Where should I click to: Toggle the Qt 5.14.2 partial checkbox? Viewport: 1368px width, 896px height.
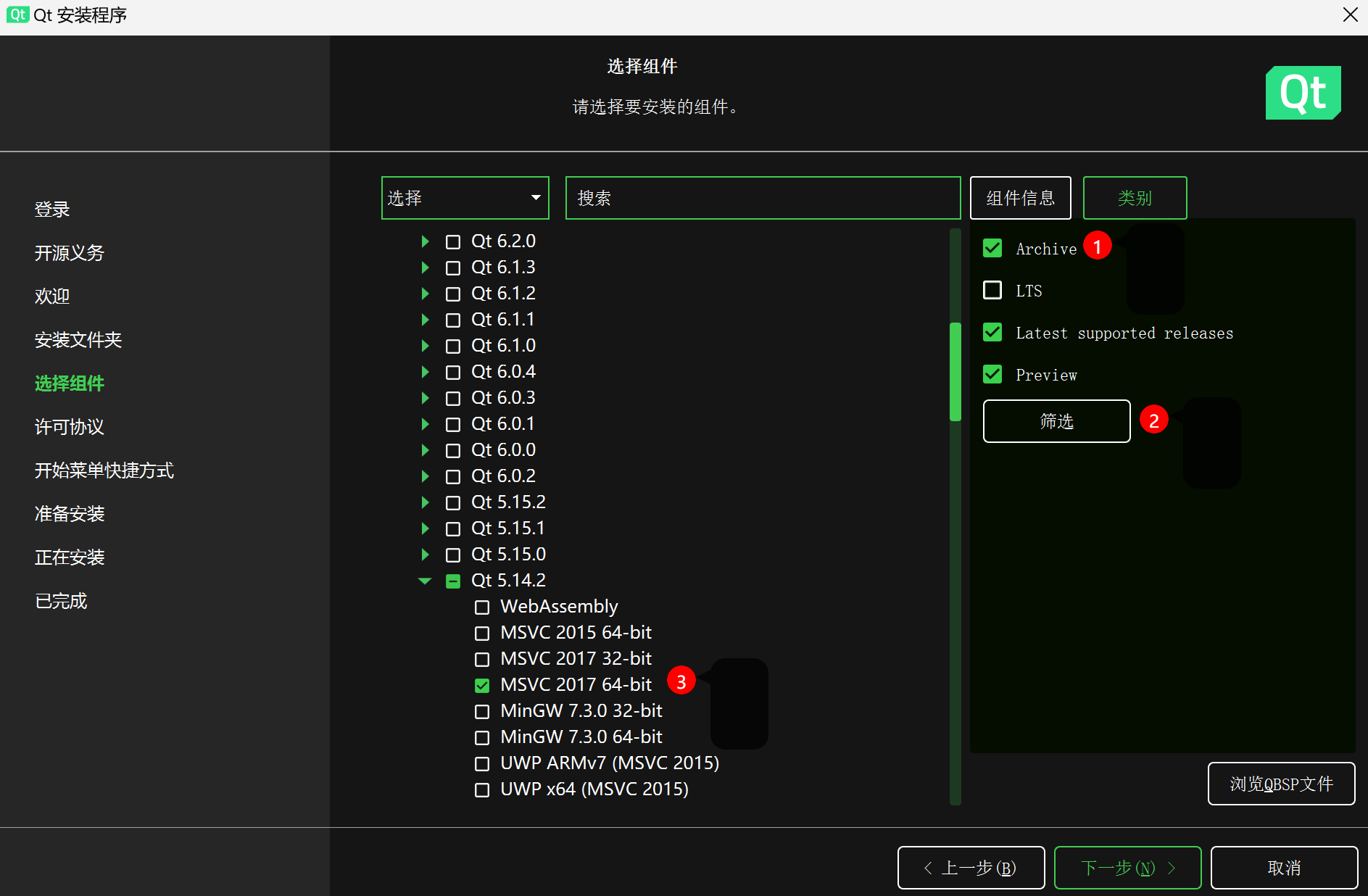pyautogui.click(x=453, y=581)
